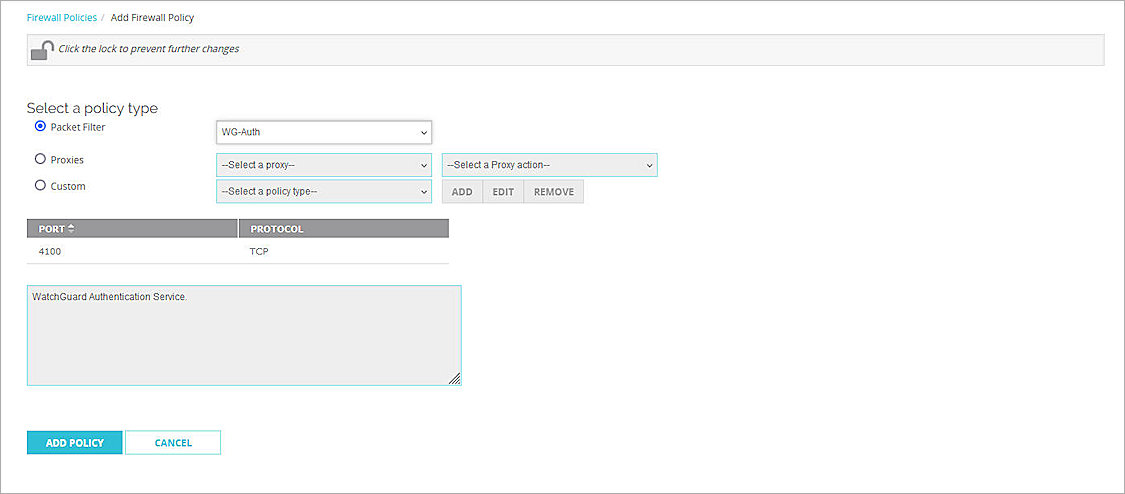1125x494 pixels.
Task: Click the REMOVE custom policy button
Action: click(x=554, y=192)
